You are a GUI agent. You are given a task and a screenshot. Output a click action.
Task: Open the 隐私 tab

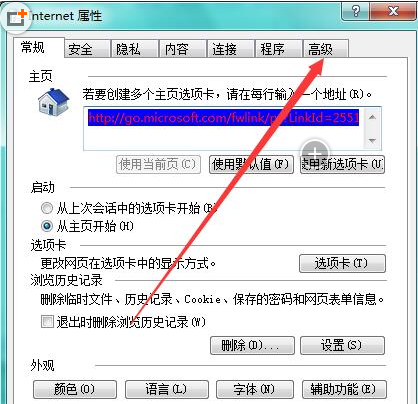coord(135,49)
